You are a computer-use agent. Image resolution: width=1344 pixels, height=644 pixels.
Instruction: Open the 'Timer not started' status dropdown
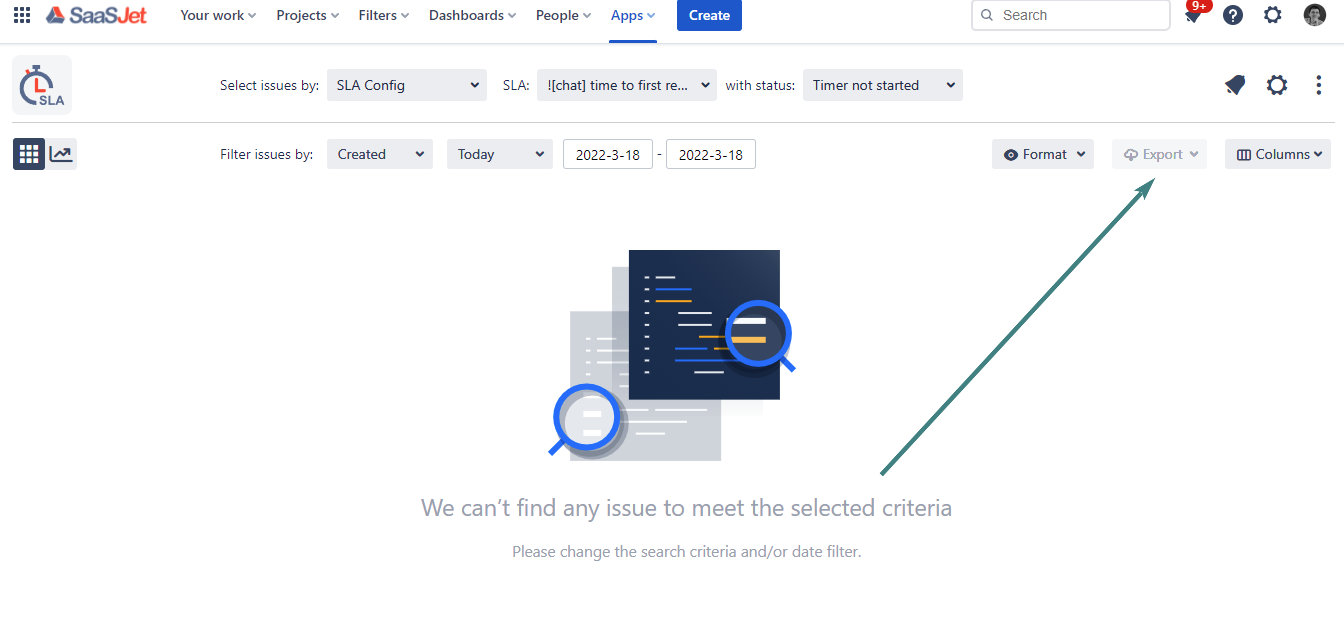882,85
